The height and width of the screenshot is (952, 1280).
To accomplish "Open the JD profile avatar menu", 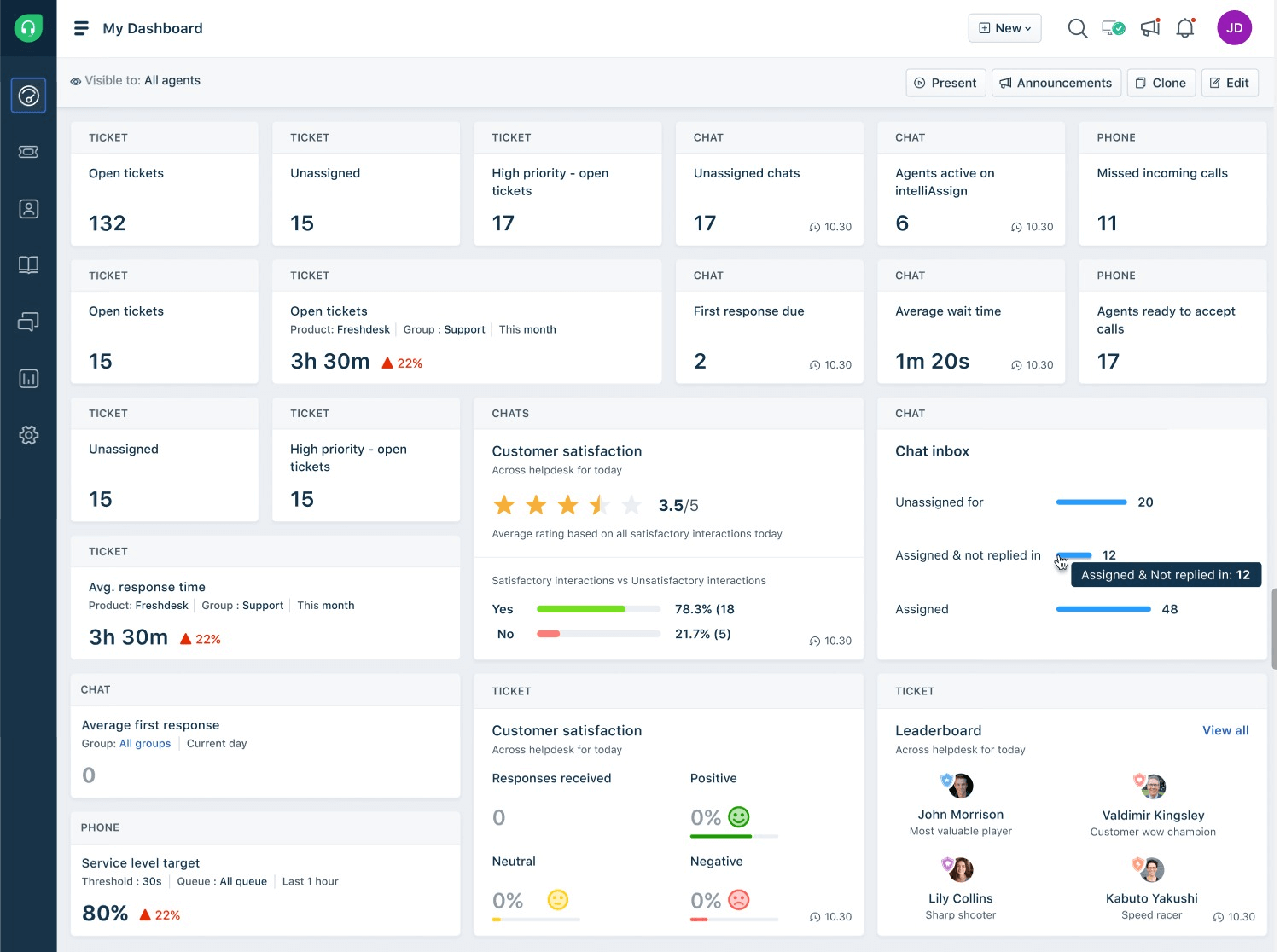I will click(1234, 27).
